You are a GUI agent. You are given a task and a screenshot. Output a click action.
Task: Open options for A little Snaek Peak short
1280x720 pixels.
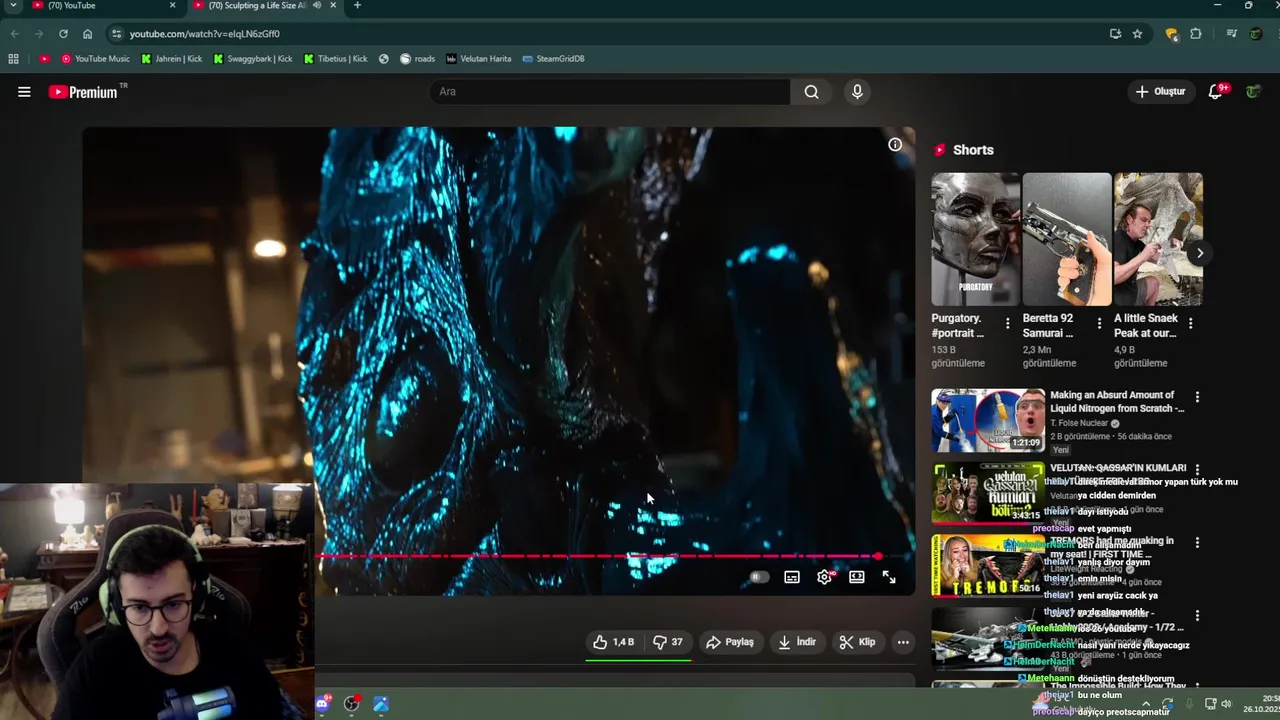click(1190, 324)
